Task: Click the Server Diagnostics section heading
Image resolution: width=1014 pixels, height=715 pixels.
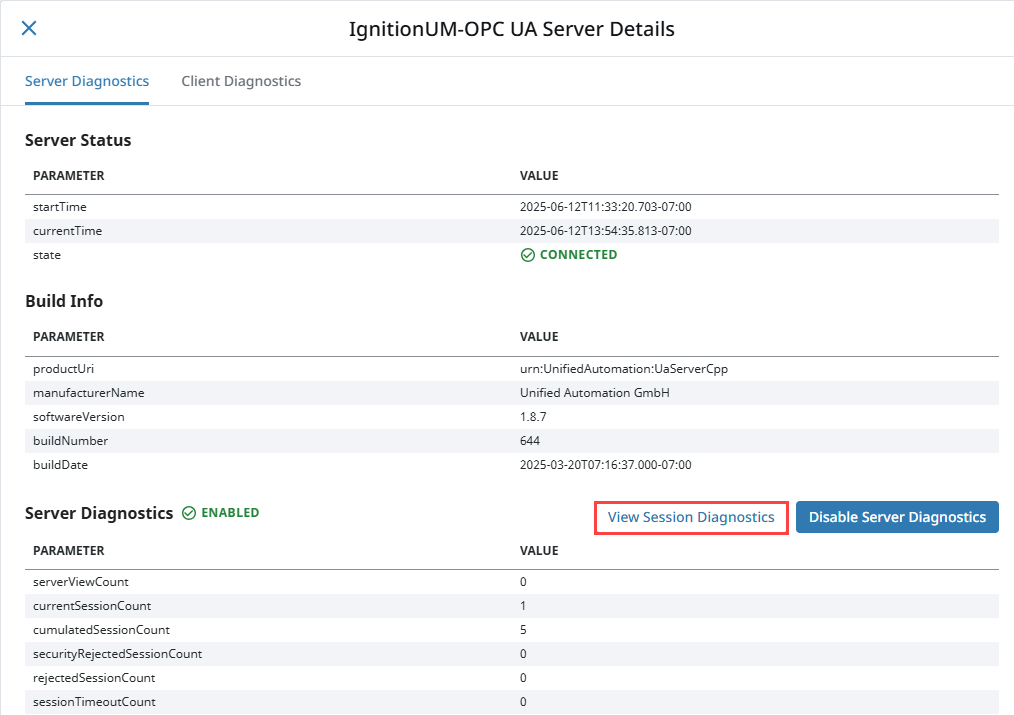Action: (x=99, y=513)
